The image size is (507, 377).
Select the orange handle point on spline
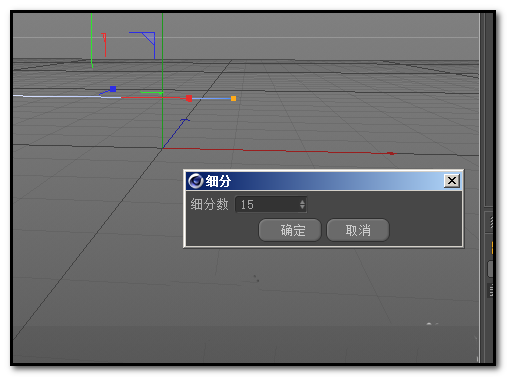tap(233, 98)
